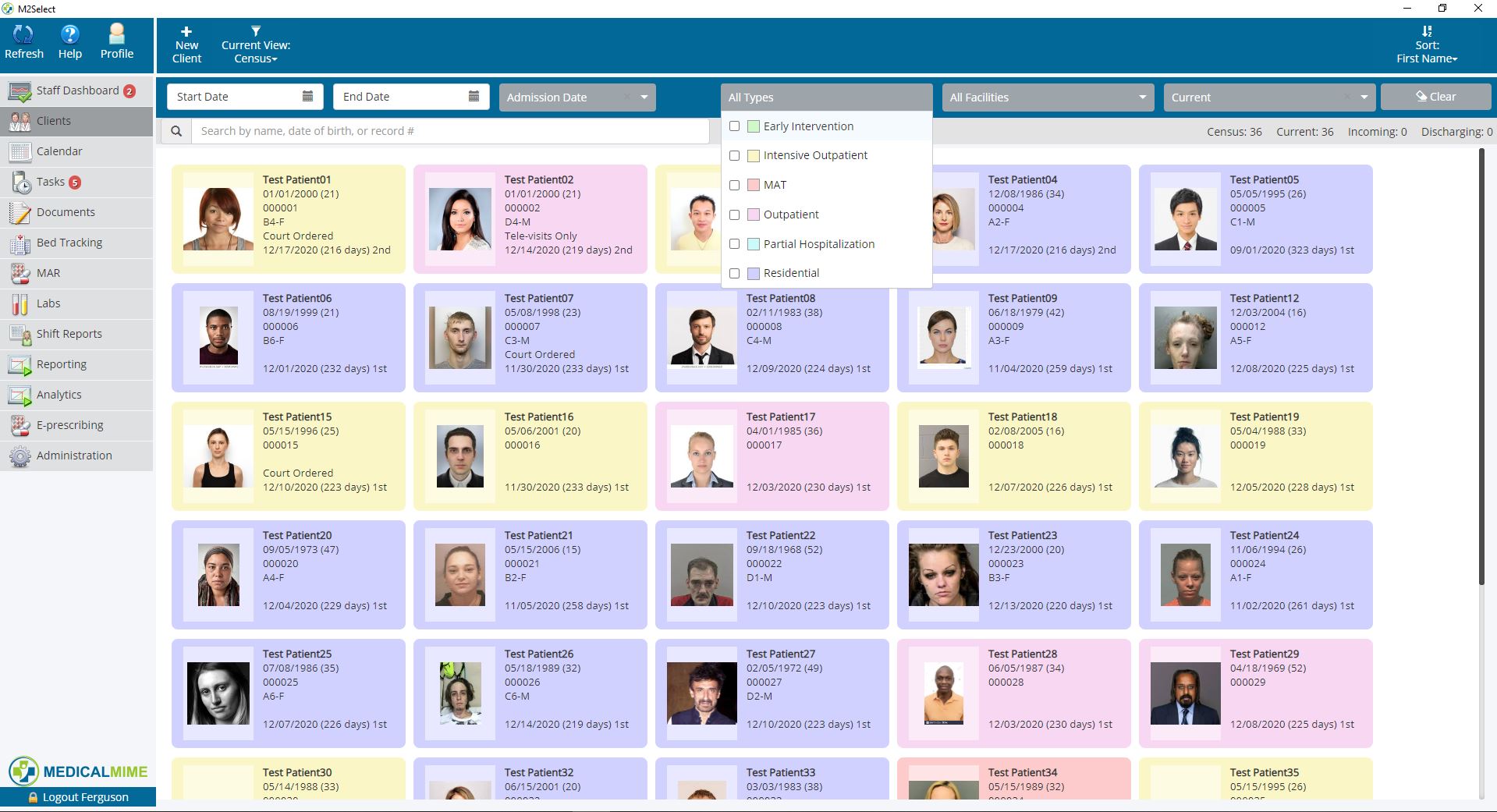Open the Tasks section showing 5 items
Screen dimensions: 1497x812
click(50, 182)
